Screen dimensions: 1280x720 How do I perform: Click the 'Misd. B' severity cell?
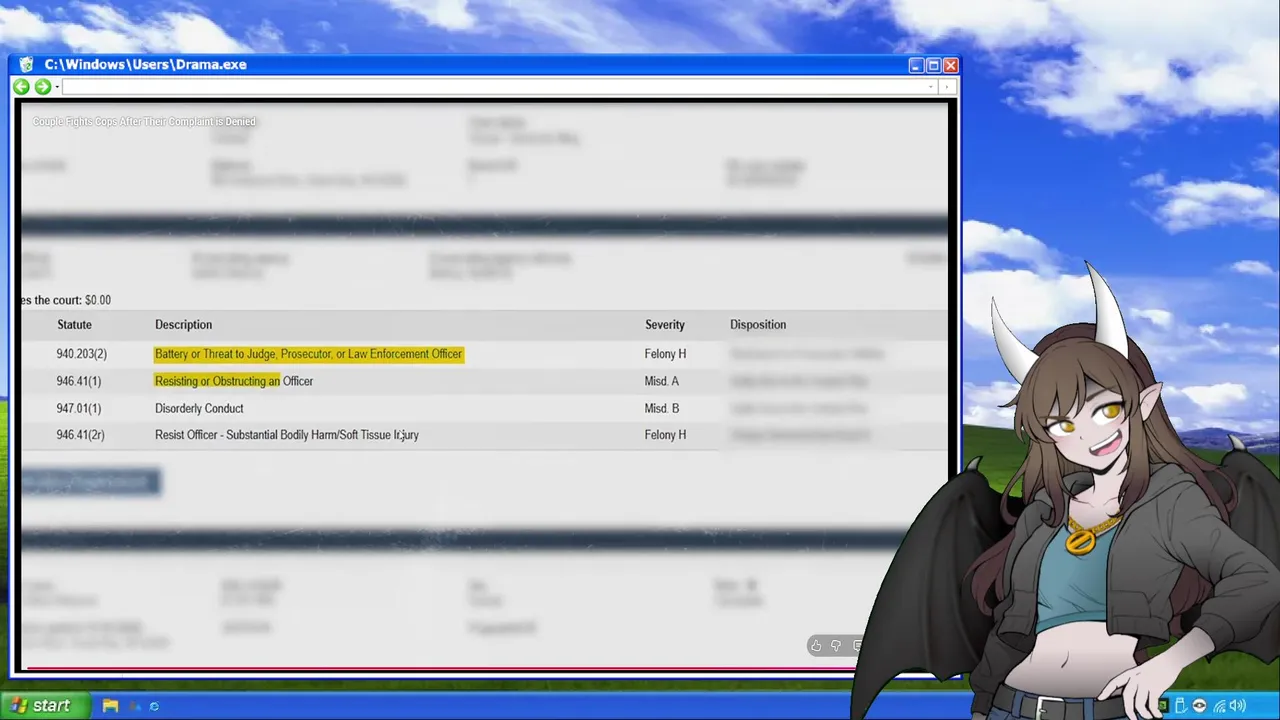(662, 408)
